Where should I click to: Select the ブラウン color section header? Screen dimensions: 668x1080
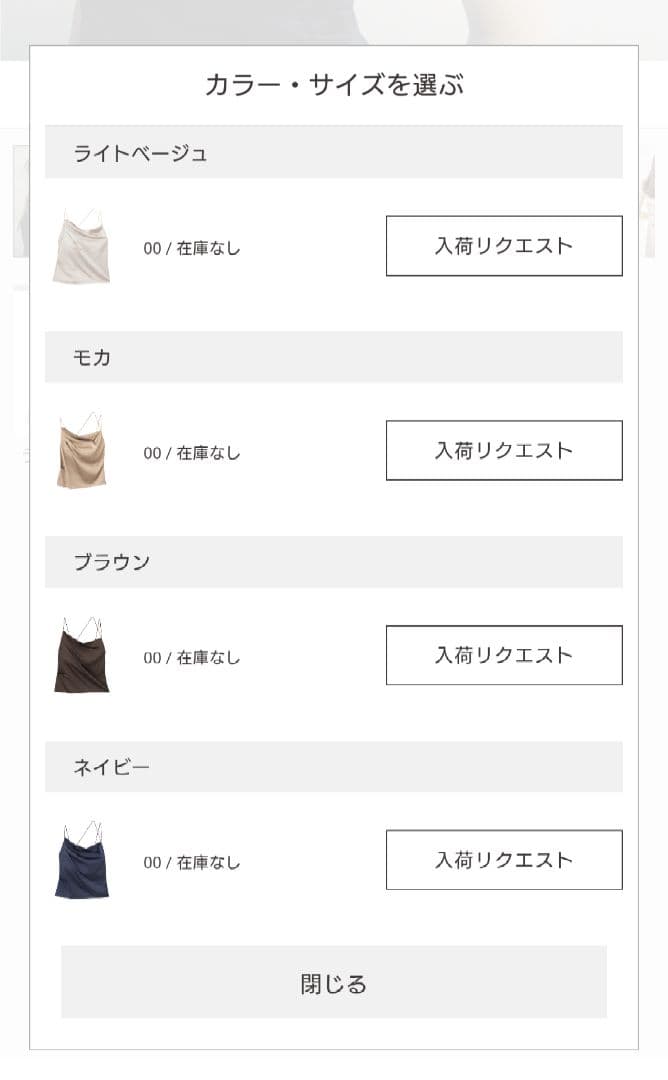334,562
